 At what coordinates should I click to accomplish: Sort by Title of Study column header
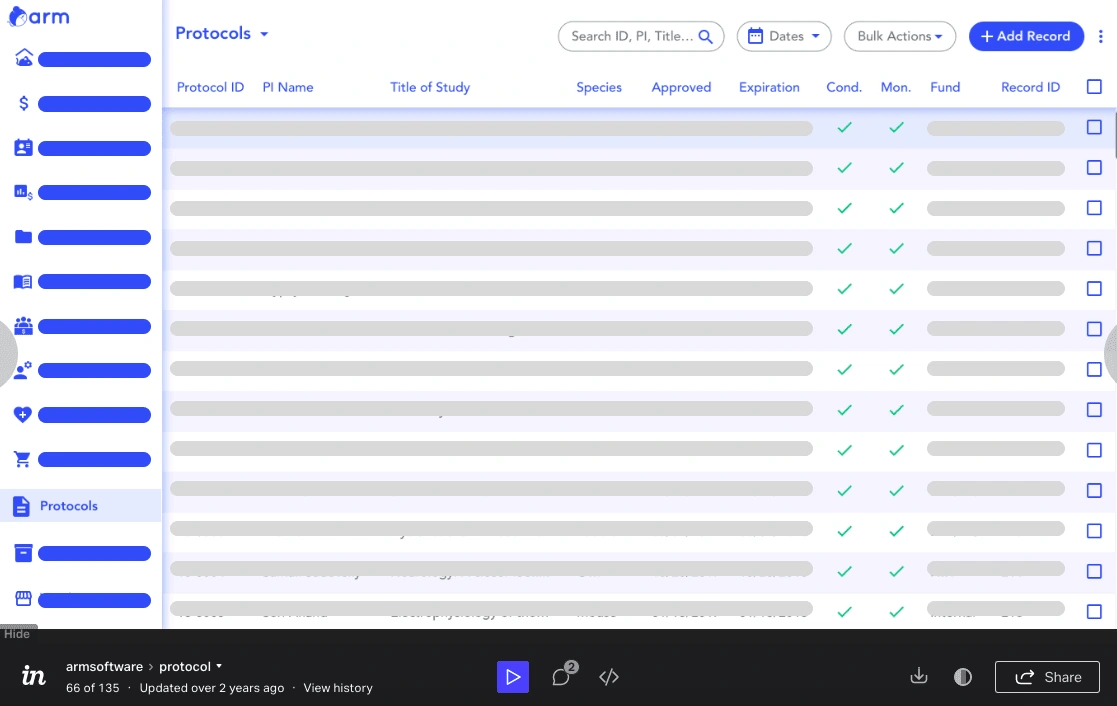click(430, 87)
